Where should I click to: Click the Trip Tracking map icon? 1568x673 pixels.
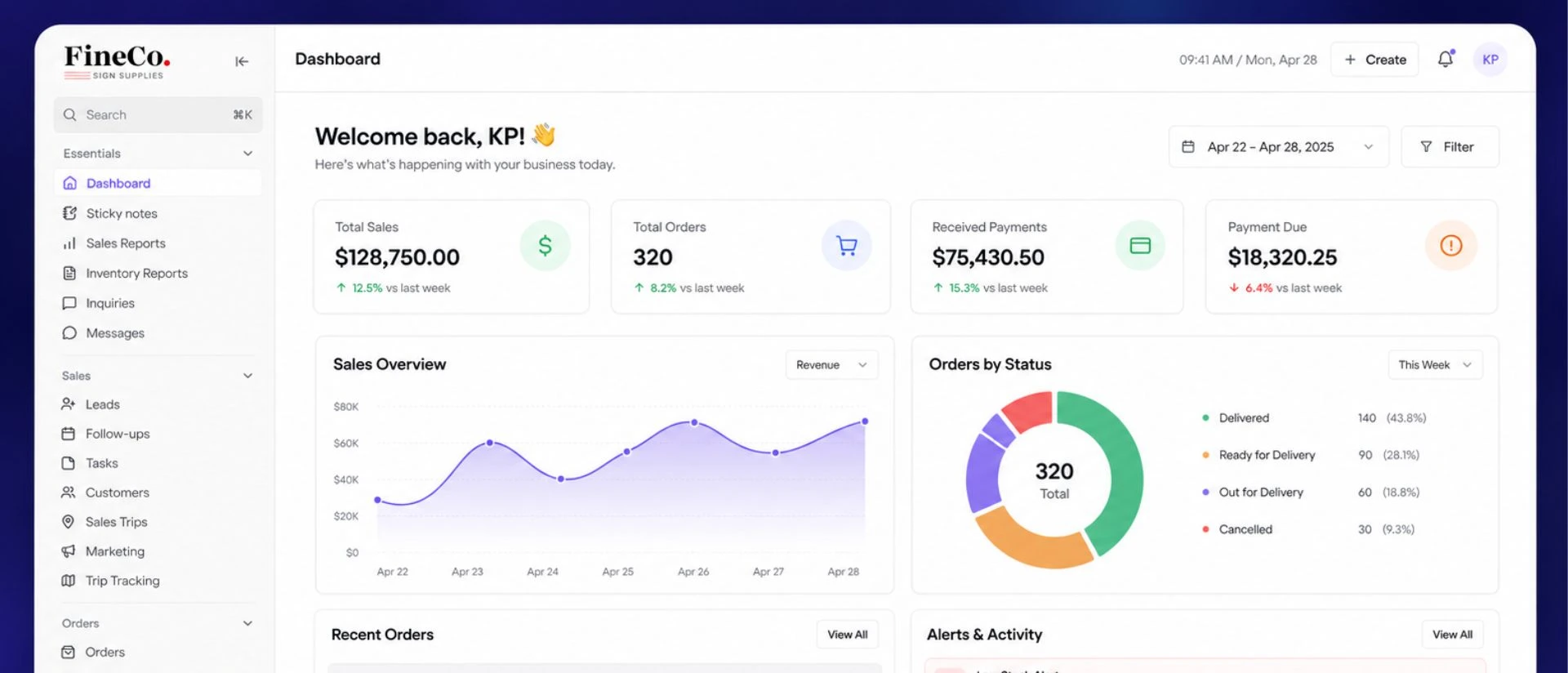click(69, 581)
